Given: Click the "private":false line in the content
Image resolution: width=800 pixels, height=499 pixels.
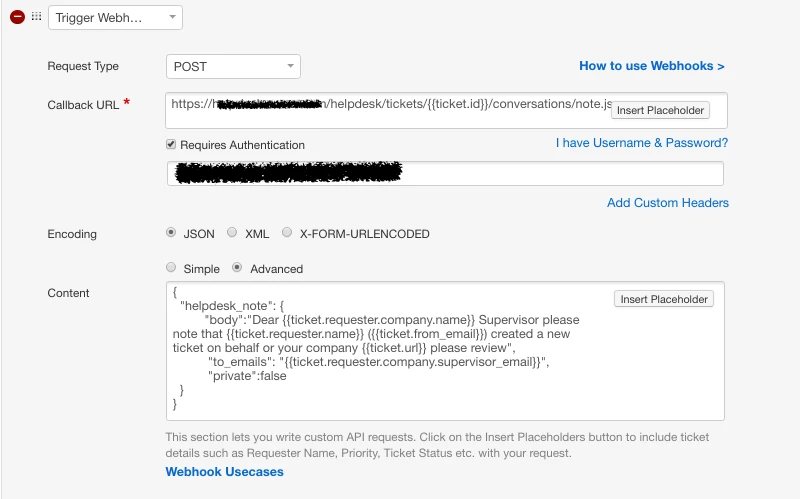Looking at the screenshot, I should (247, 376).
